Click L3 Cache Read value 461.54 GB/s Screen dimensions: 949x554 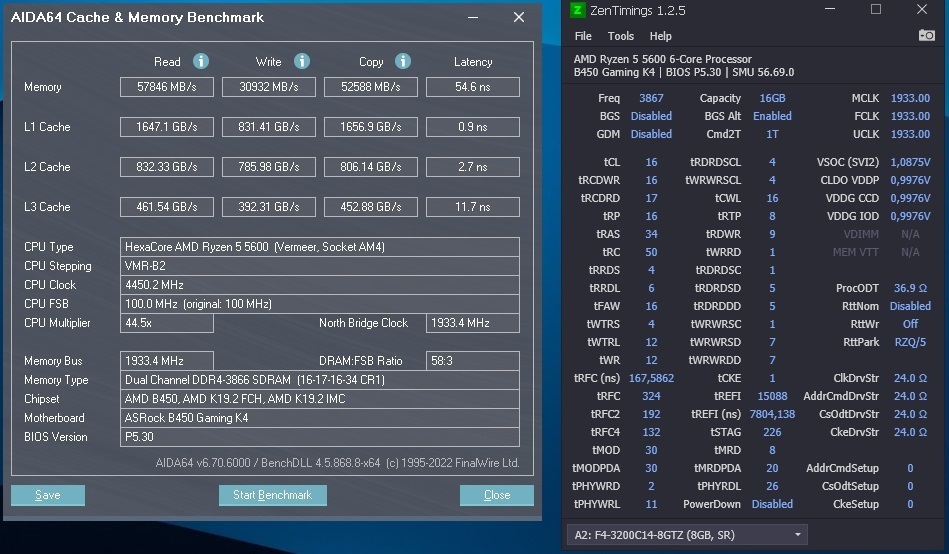[x=166, y=206]
